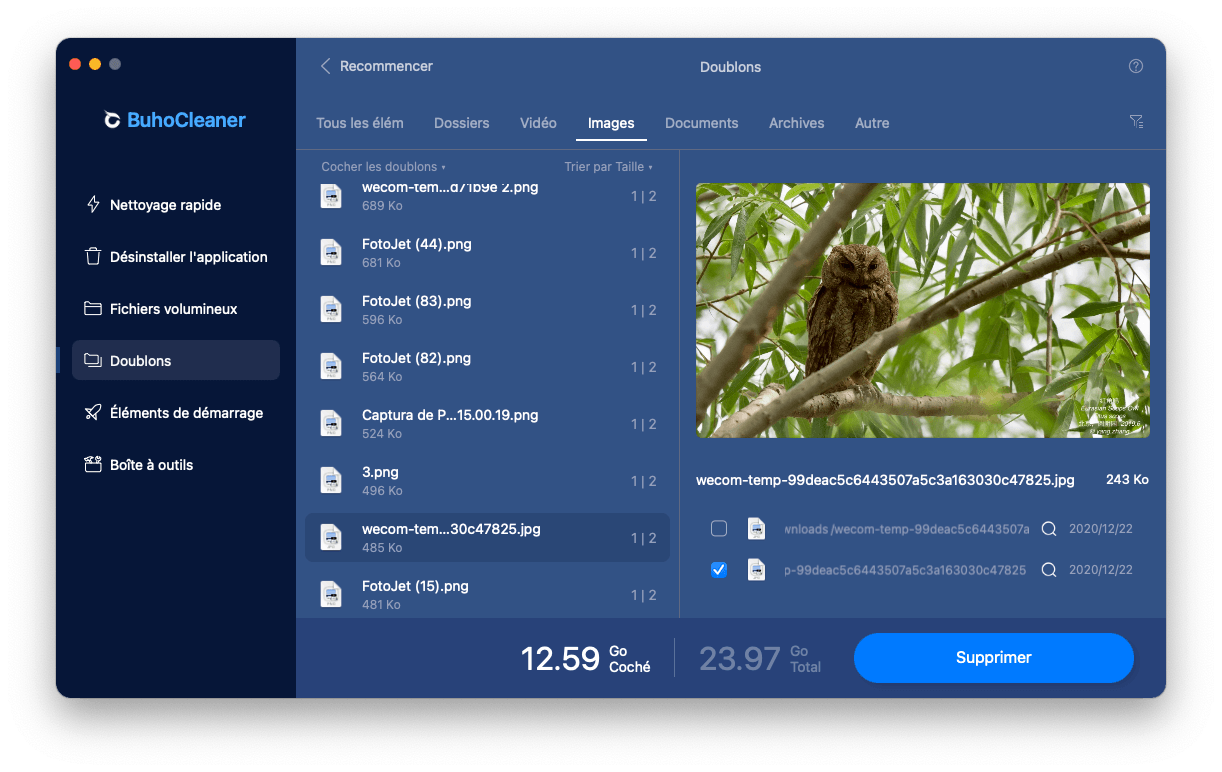The image size is (1222, 772).
Task: Click the owl preview image
Action: [923, 310]
